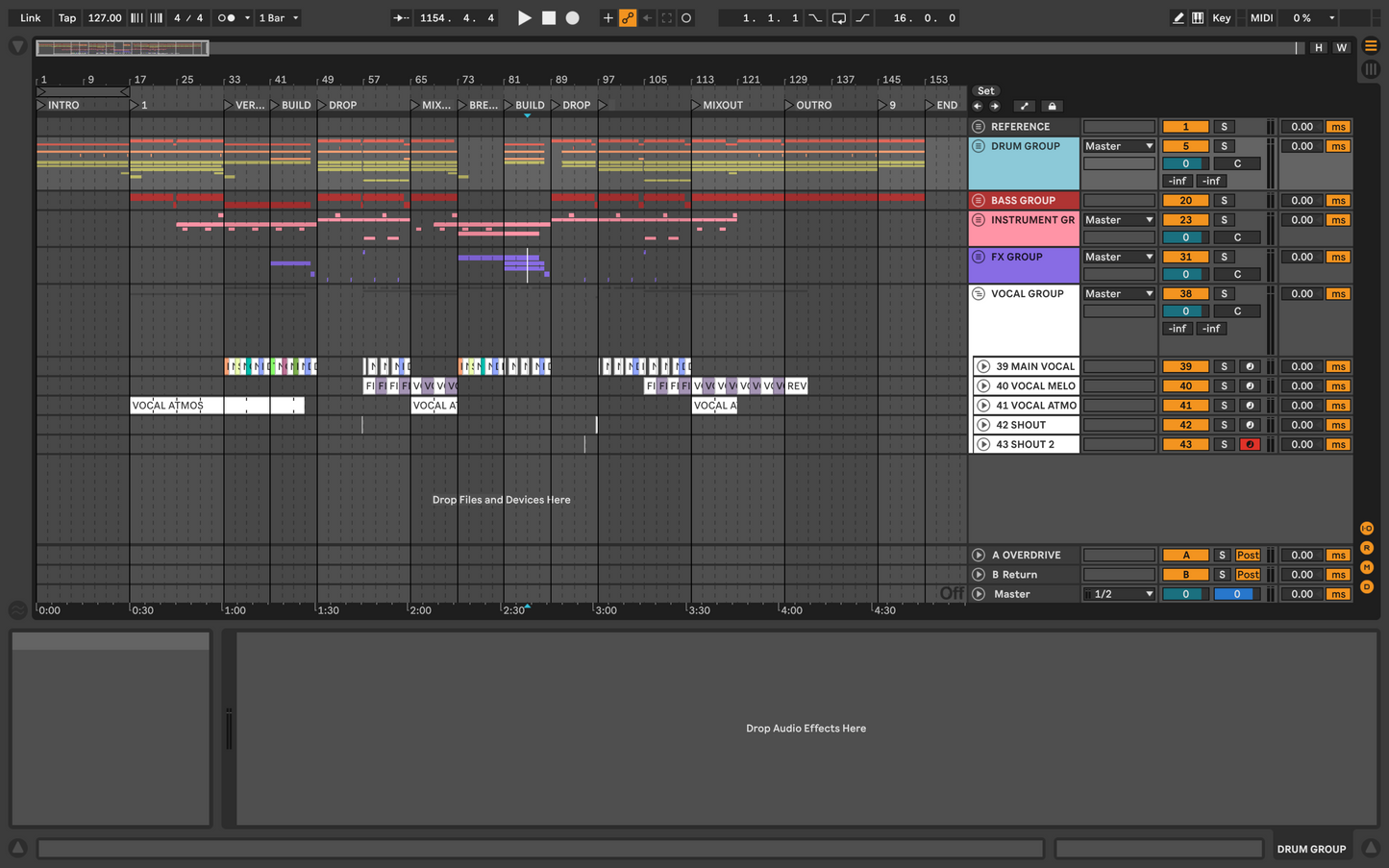Open the Master output 1/2 dropdown

(x=1119, y=594)
